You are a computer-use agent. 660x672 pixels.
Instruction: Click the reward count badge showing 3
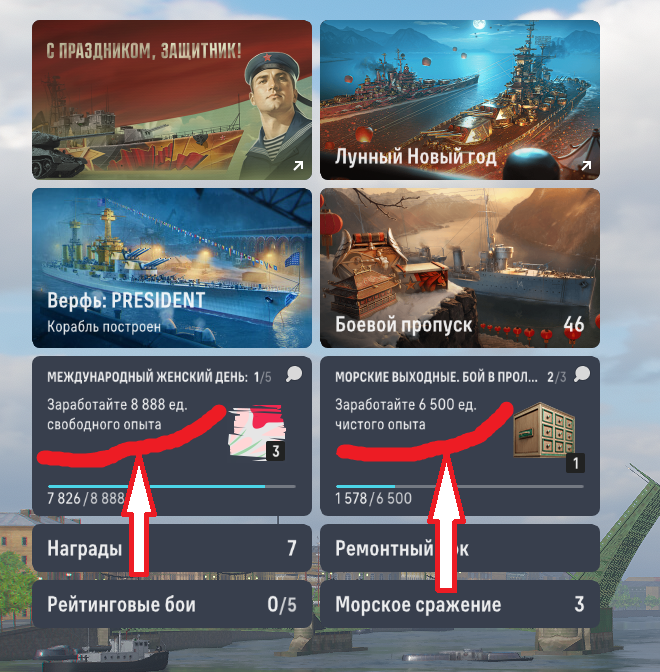point(276,451)
